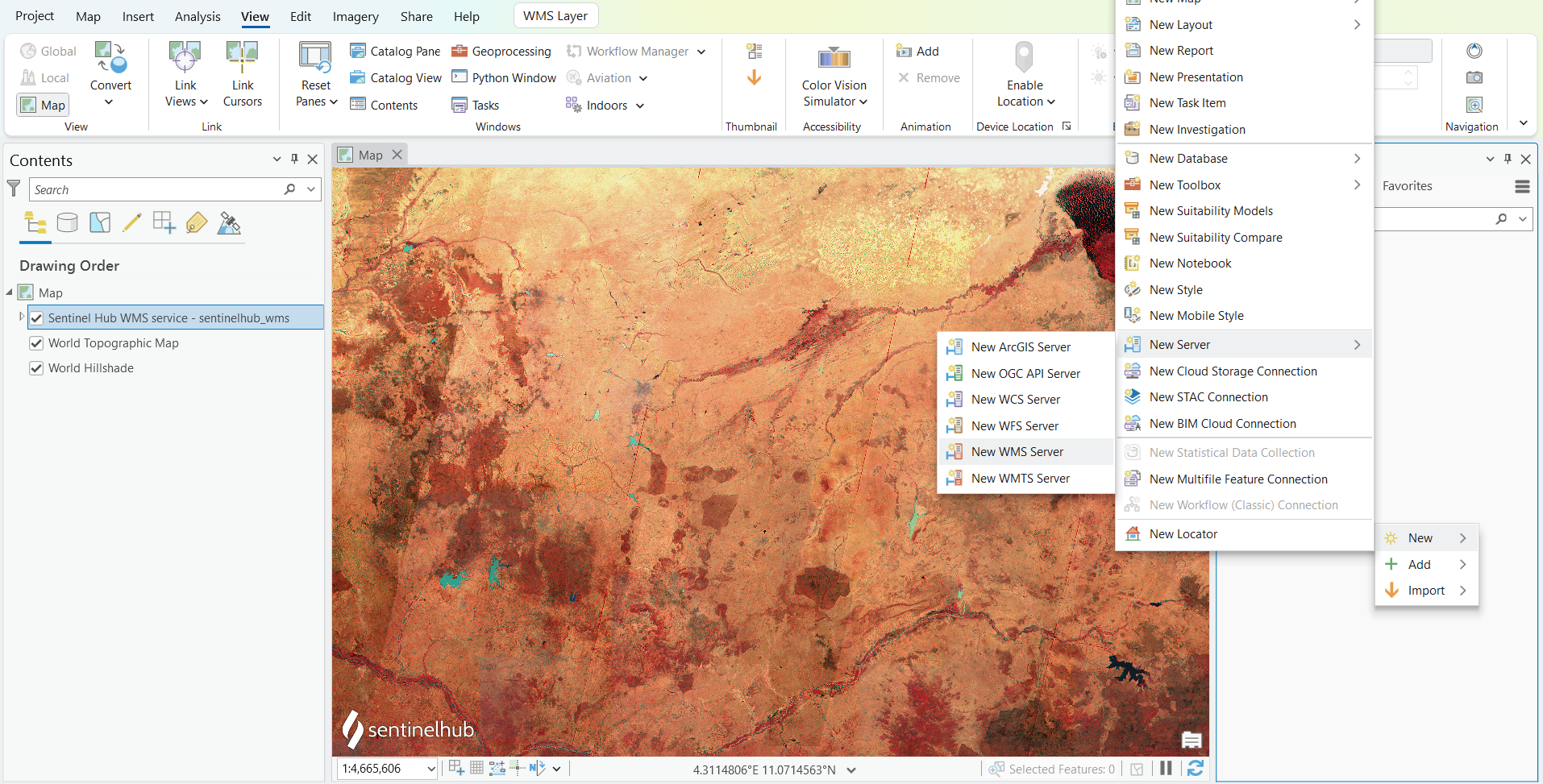1543x784 pixels.
Task: Open the Device Location dialog launcher
Action: [x=1067, y=126]
